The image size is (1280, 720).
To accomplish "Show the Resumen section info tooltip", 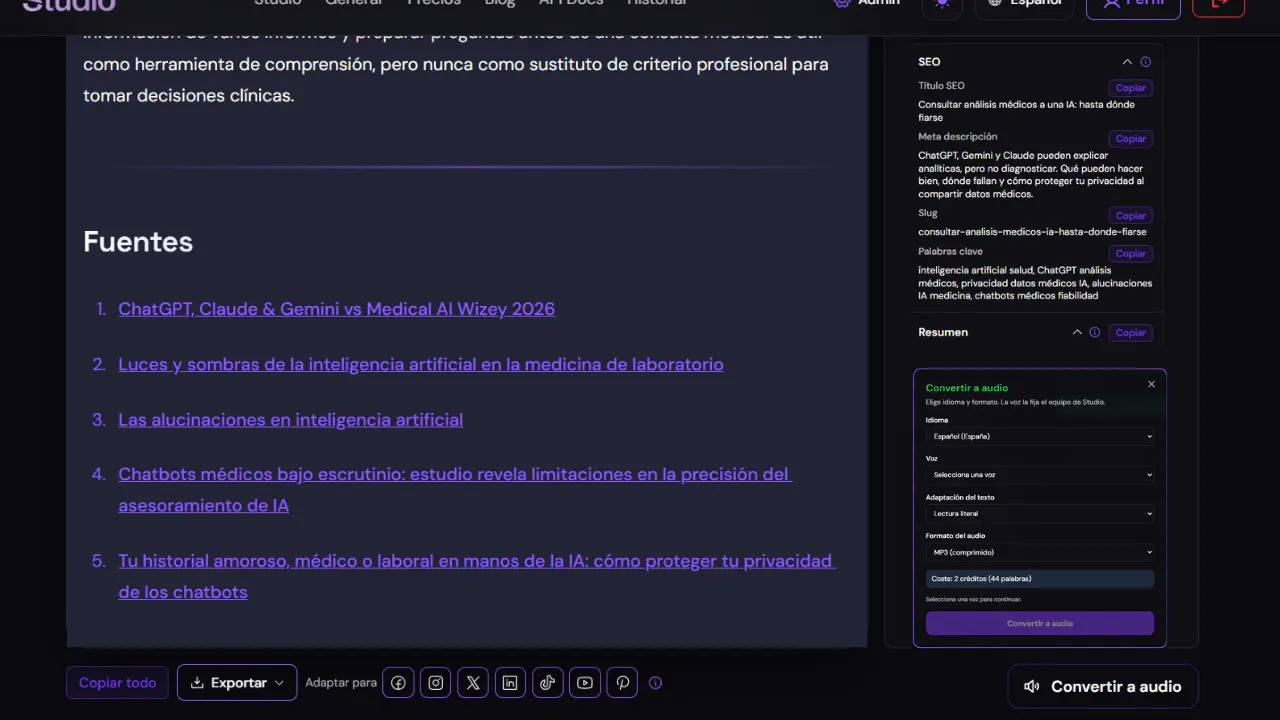I will pyautogui.click(x=1095, y=332).
